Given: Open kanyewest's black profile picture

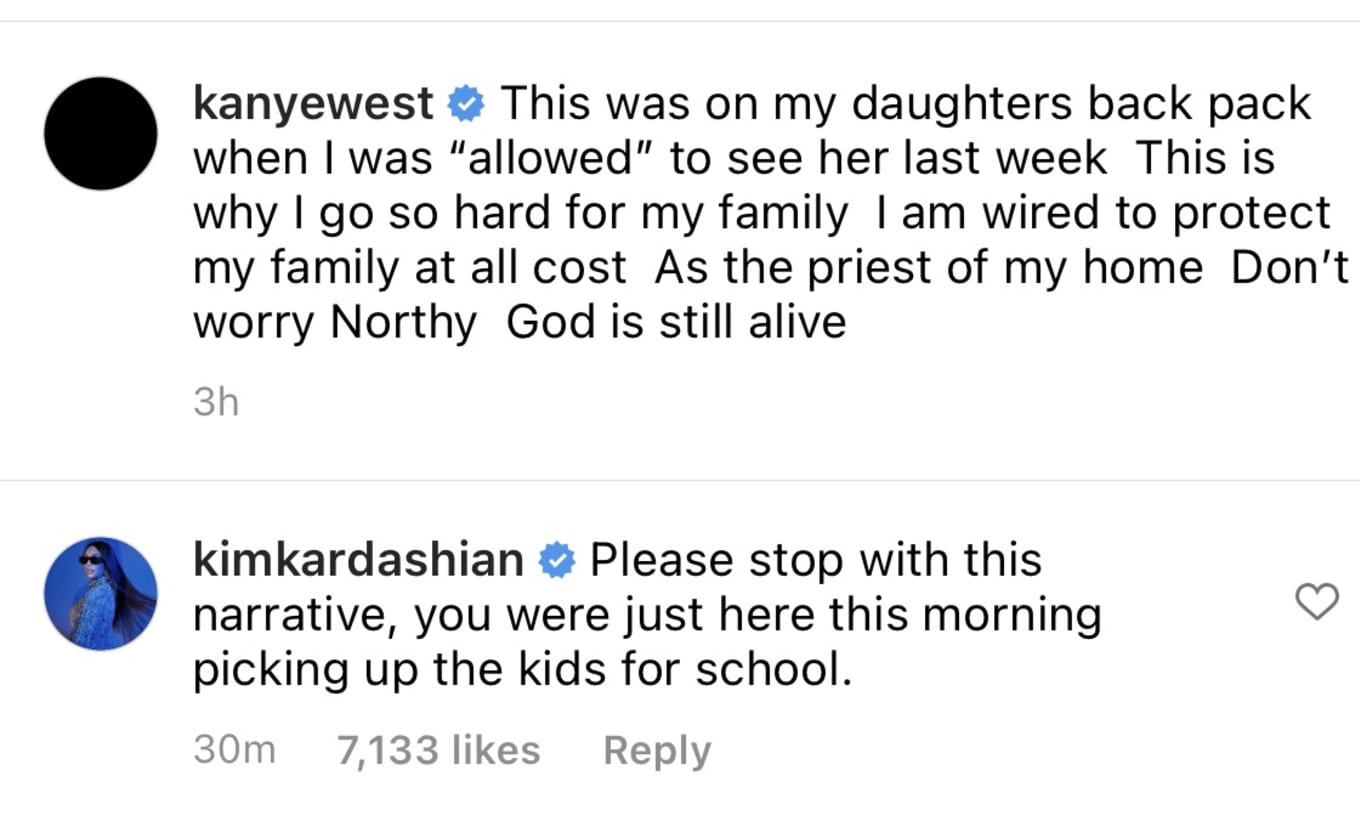Looking at the screenshot, I should point(100,133).
